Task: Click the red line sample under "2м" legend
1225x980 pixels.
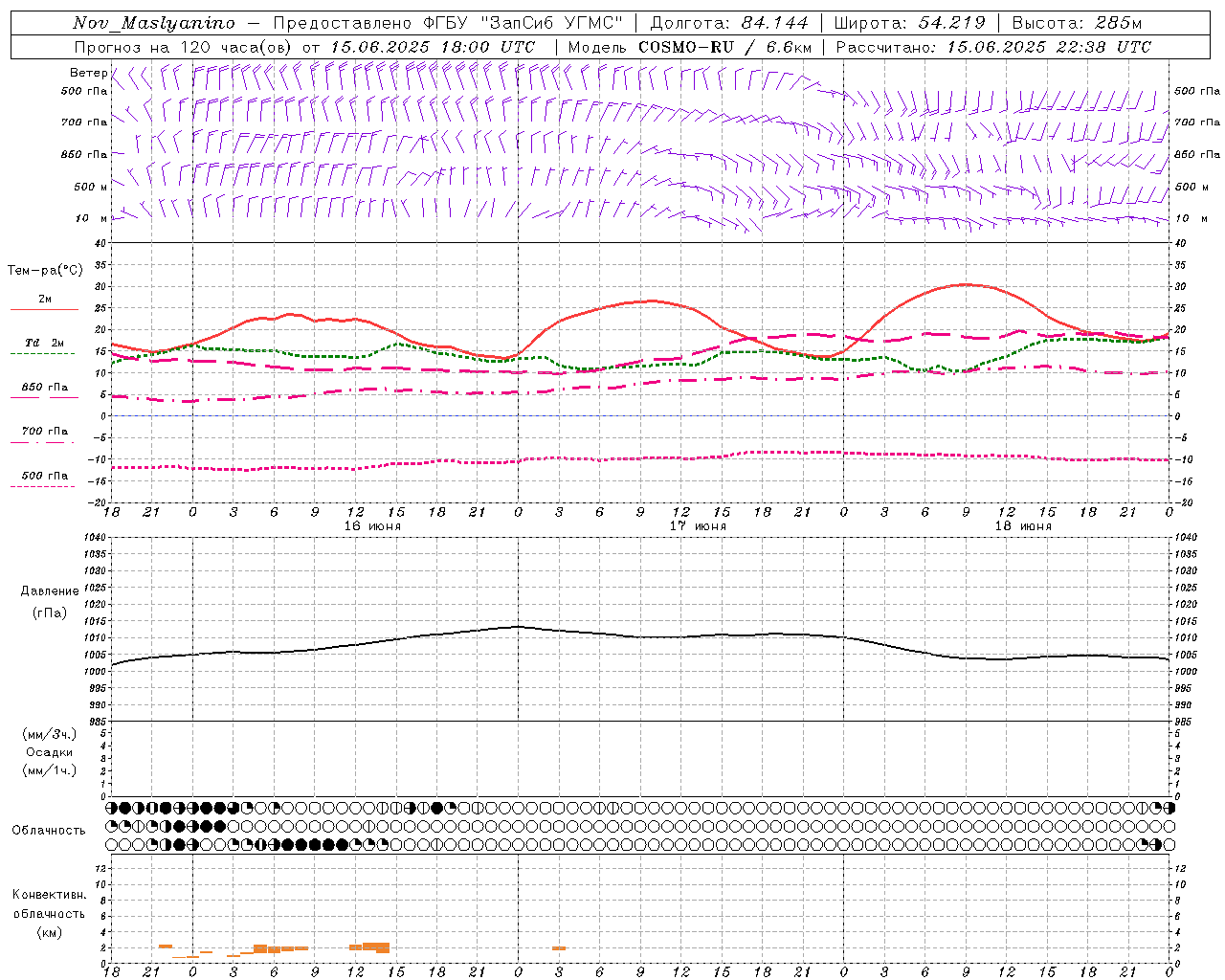Action: [44, 310]
